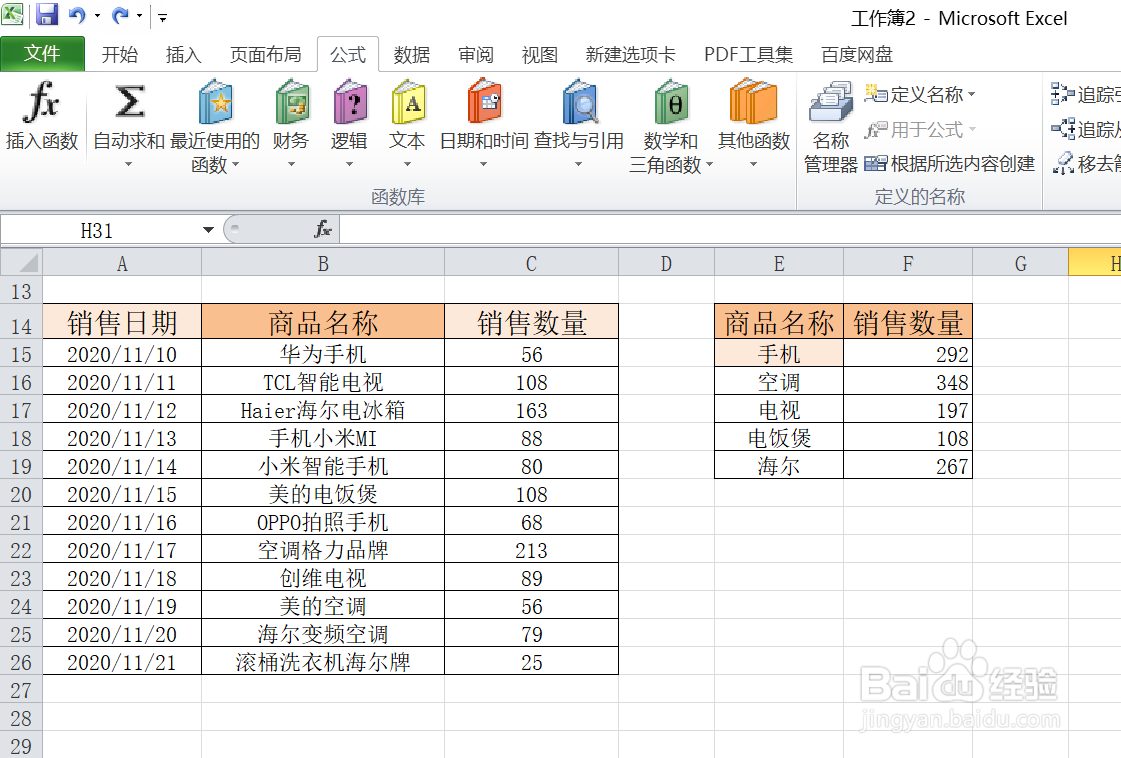
Task: Select cell with 滚桶洗衣机海尔牌
Action: 323,662
